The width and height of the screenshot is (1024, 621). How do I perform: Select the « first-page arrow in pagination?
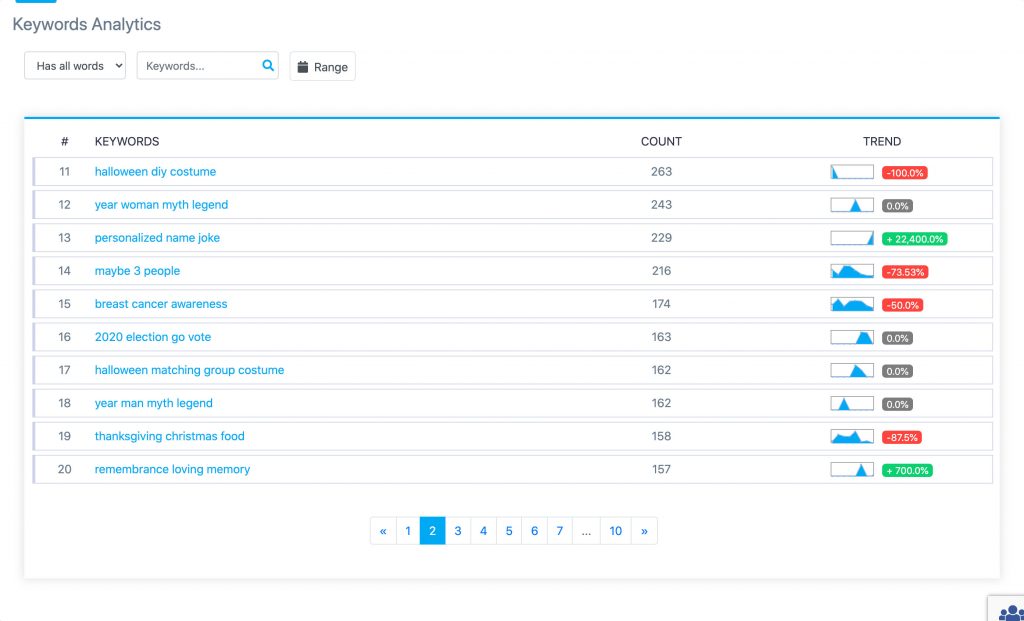[383, 530]
